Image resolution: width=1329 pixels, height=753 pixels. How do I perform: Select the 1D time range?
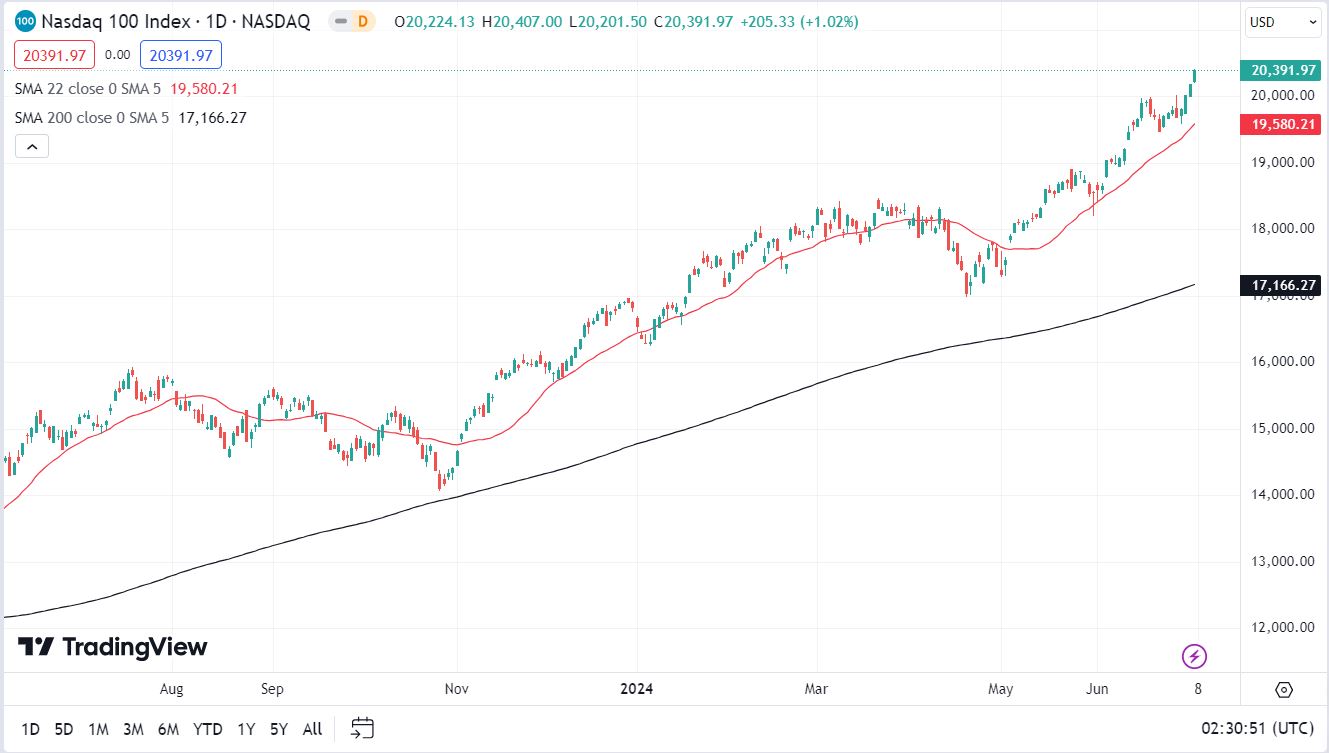pos(30,729)
